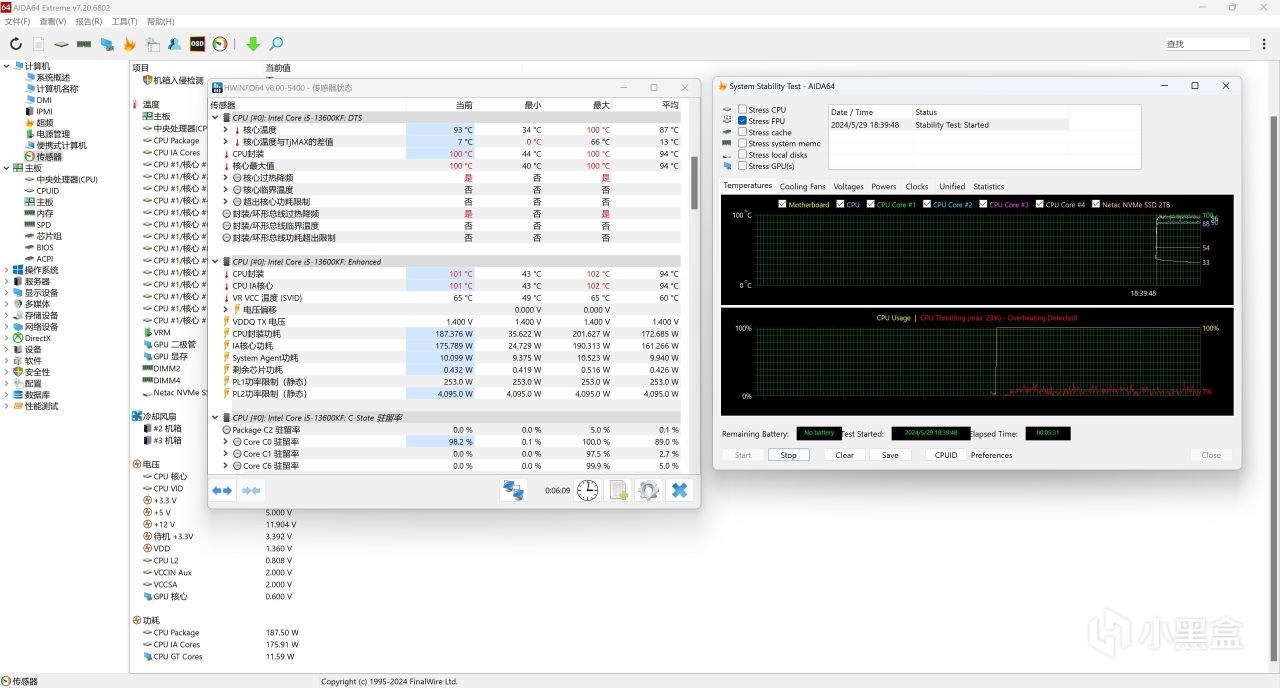Image resolution: width=1280 pixels, height=688 pixels.
Task: Click the user manager icon in toolbar
Action: point(175,44)
